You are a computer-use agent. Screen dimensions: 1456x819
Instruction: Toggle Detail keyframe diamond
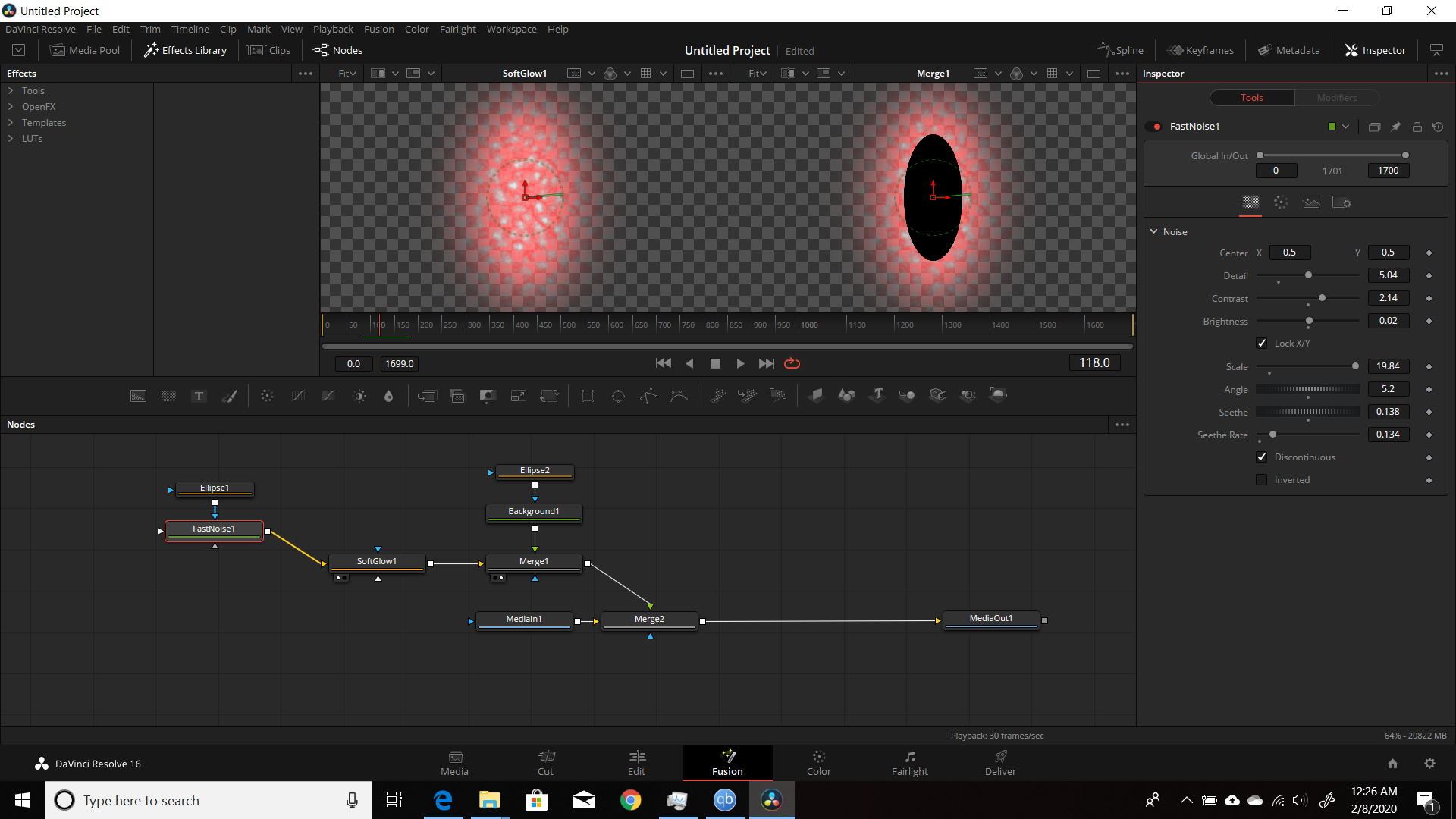[x=1429, y=275]
